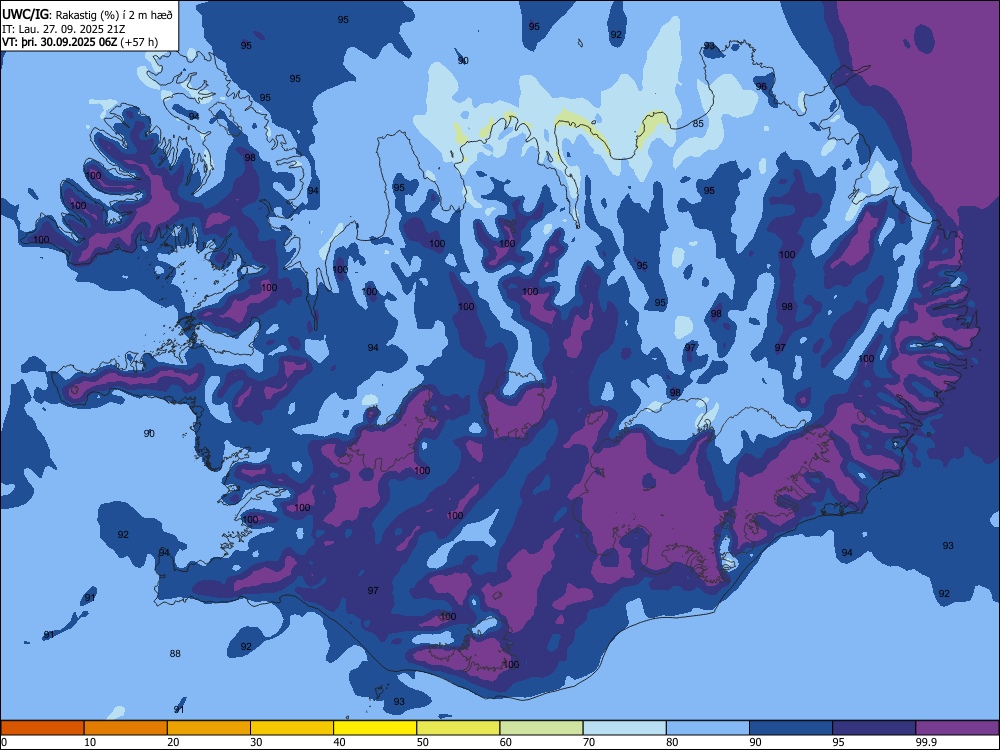Viewport: 1000px width, 750px height.
Task: Select the light blue 80–90 legend swatch
Action: point(708,728)
